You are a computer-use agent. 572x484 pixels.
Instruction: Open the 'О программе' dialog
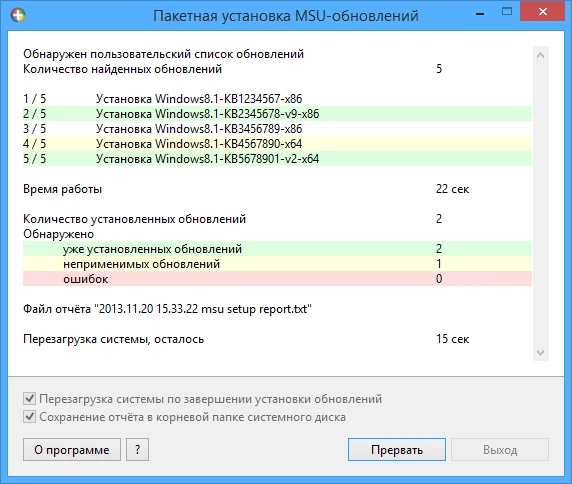(x=72, y=450)
